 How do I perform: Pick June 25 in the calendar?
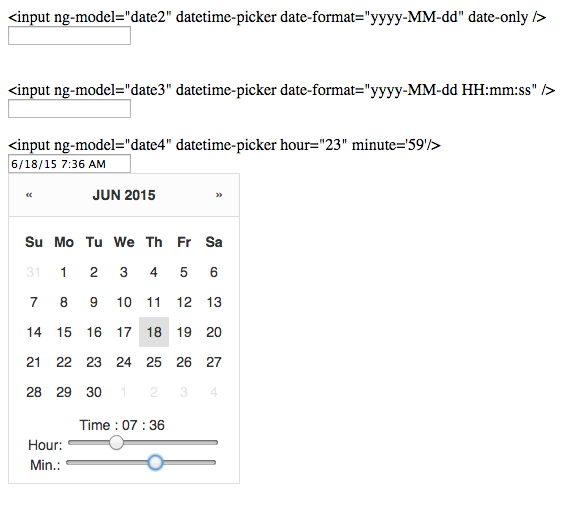(154, 362)
